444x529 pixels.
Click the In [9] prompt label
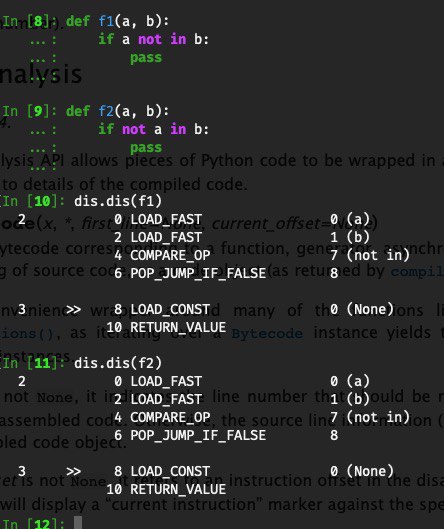tap(29, 111)
